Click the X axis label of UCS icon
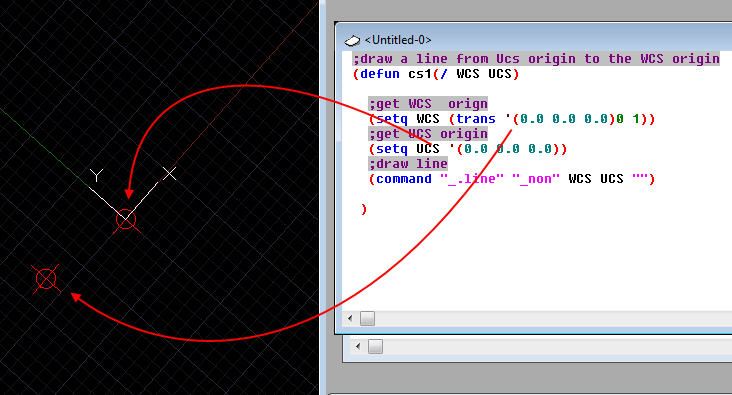 (170, 173)
